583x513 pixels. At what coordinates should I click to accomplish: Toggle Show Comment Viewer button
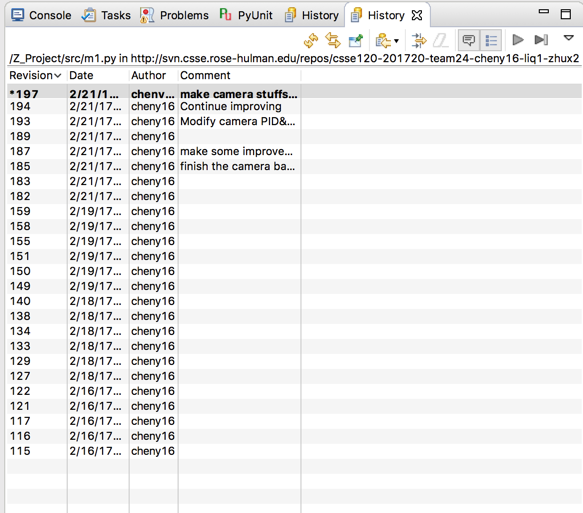click(x=469, y=40)
